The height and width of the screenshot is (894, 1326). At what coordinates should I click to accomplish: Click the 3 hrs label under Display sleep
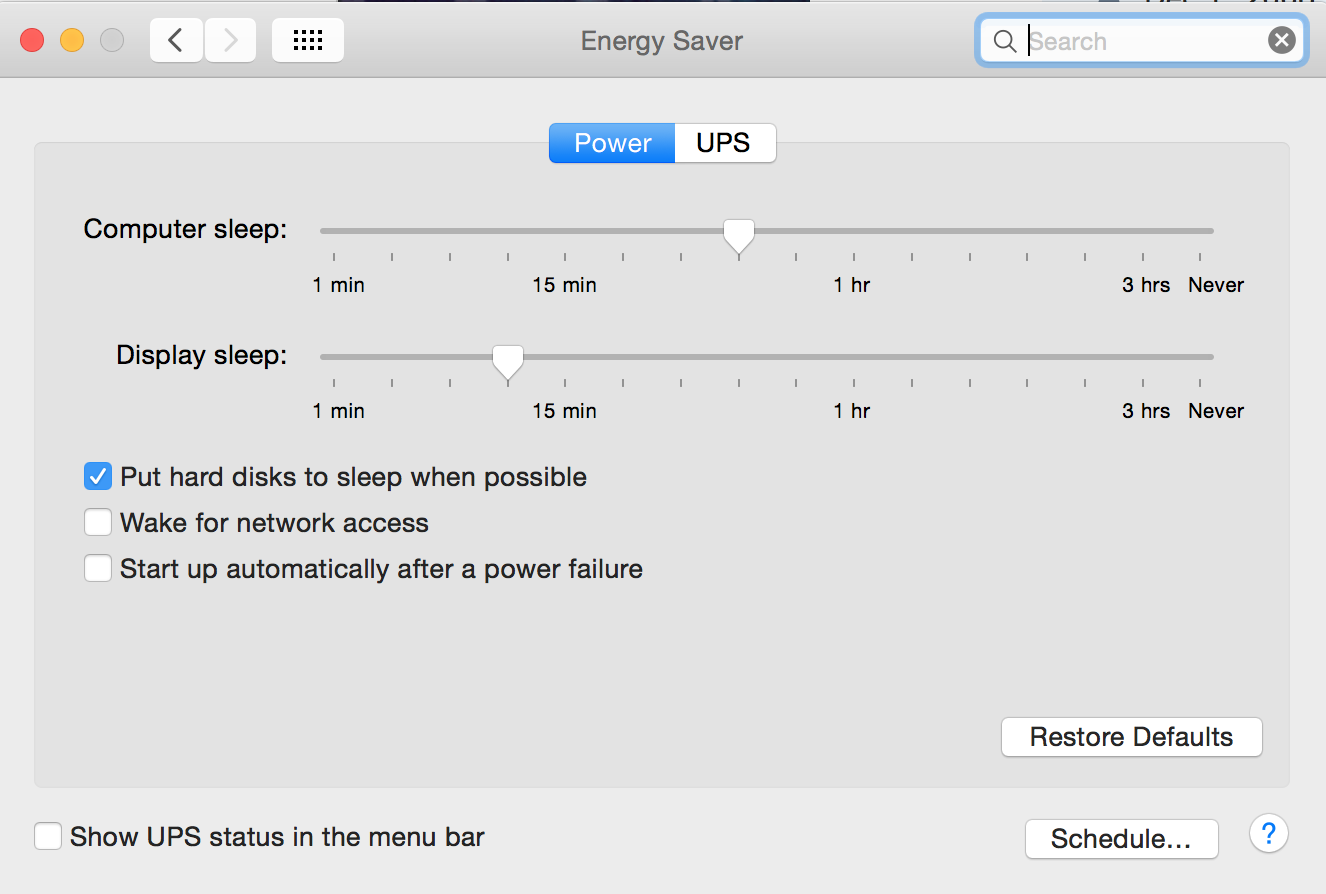(1146, 411)
